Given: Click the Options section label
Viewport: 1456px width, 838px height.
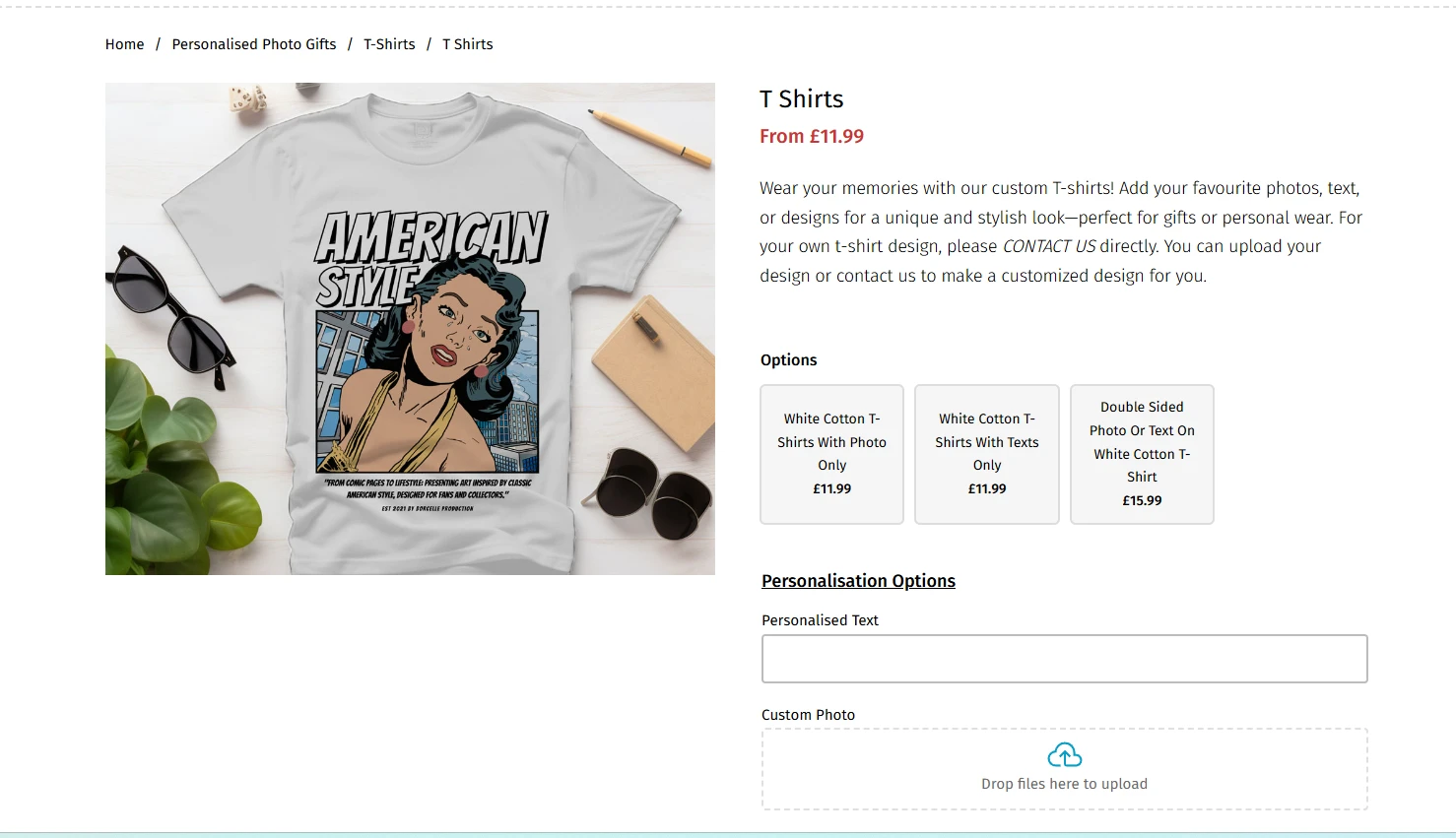Looking at the screenshot, I should point(788,360).
